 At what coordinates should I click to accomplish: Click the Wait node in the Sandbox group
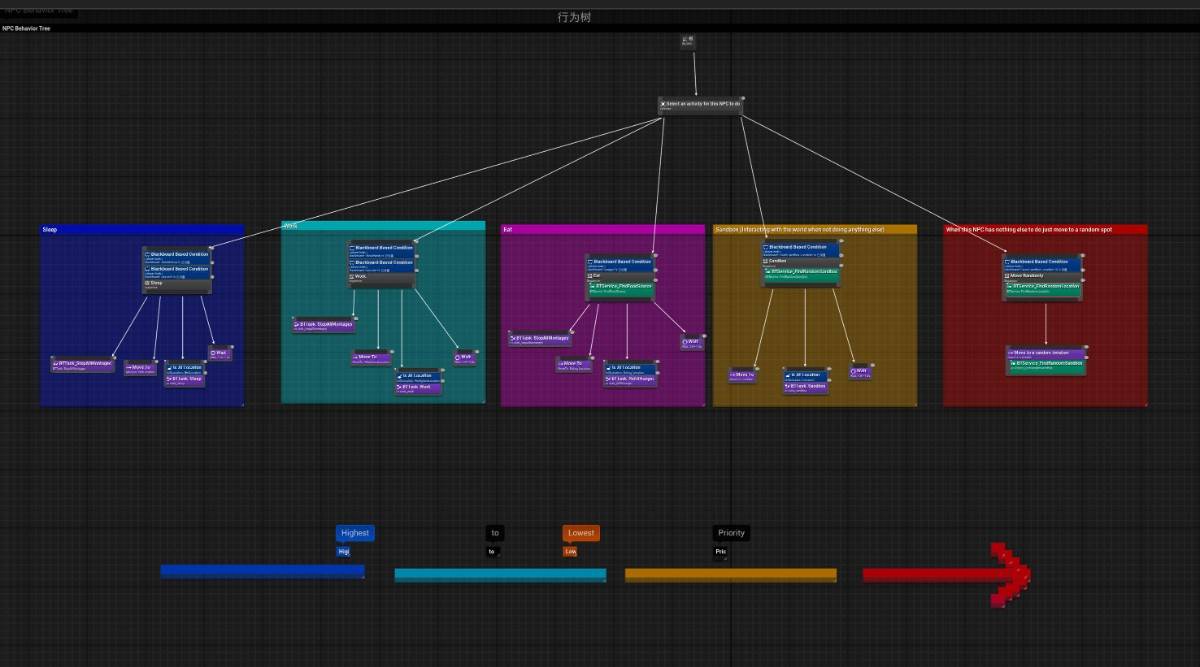pyautogui.click(x=860, y=372)
